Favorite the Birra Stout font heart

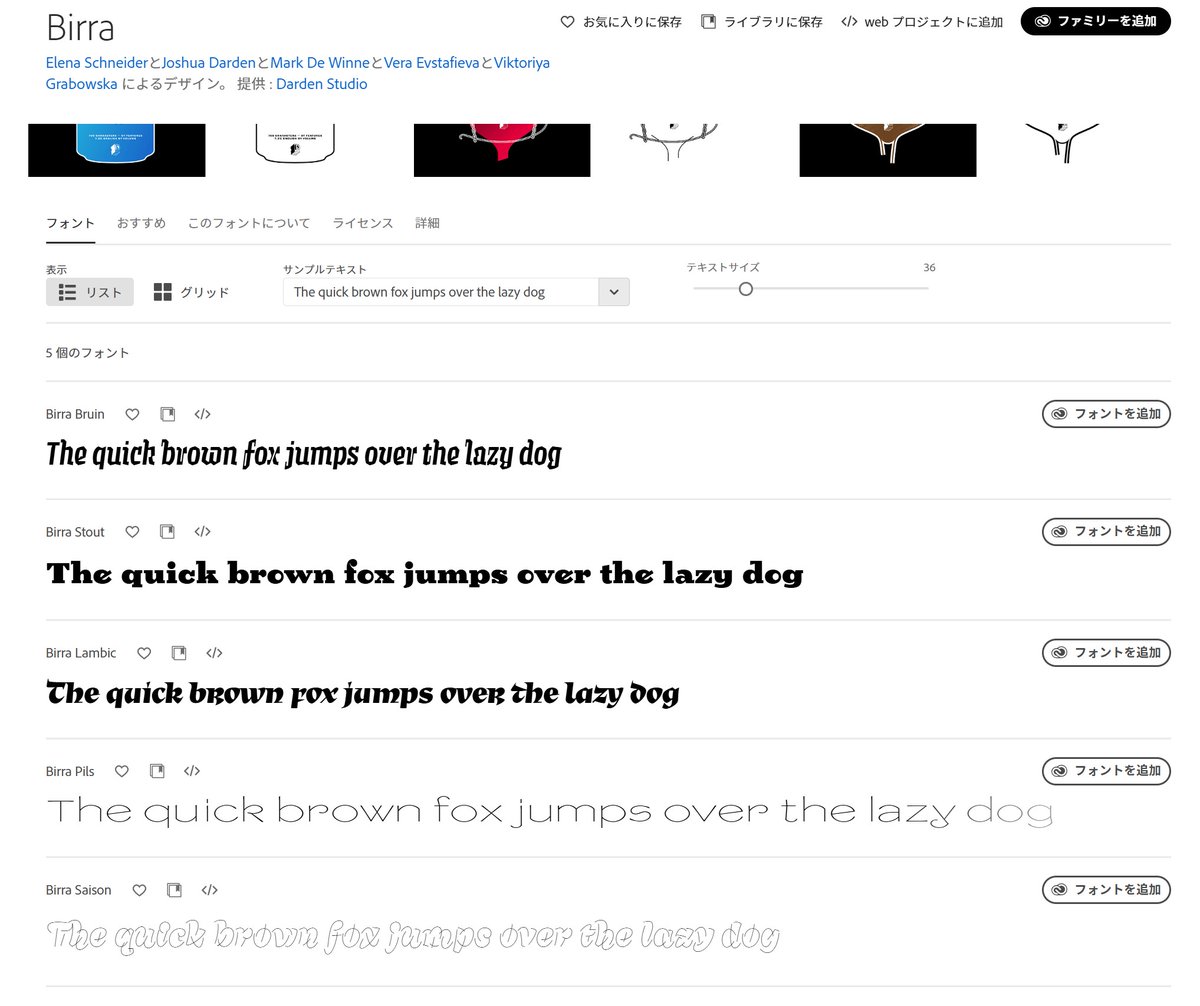point(132,532)
